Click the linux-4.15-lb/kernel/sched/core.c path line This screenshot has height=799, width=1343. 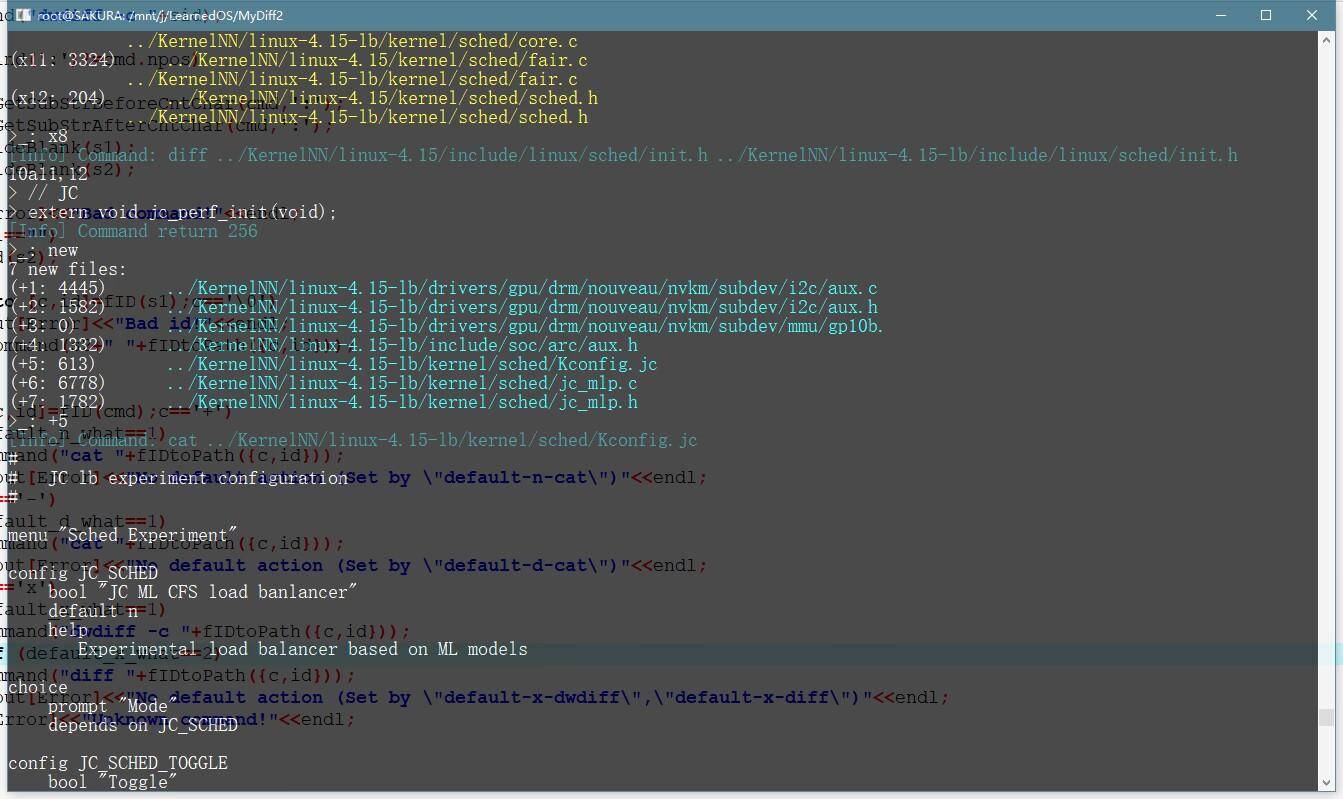(352, 41)
